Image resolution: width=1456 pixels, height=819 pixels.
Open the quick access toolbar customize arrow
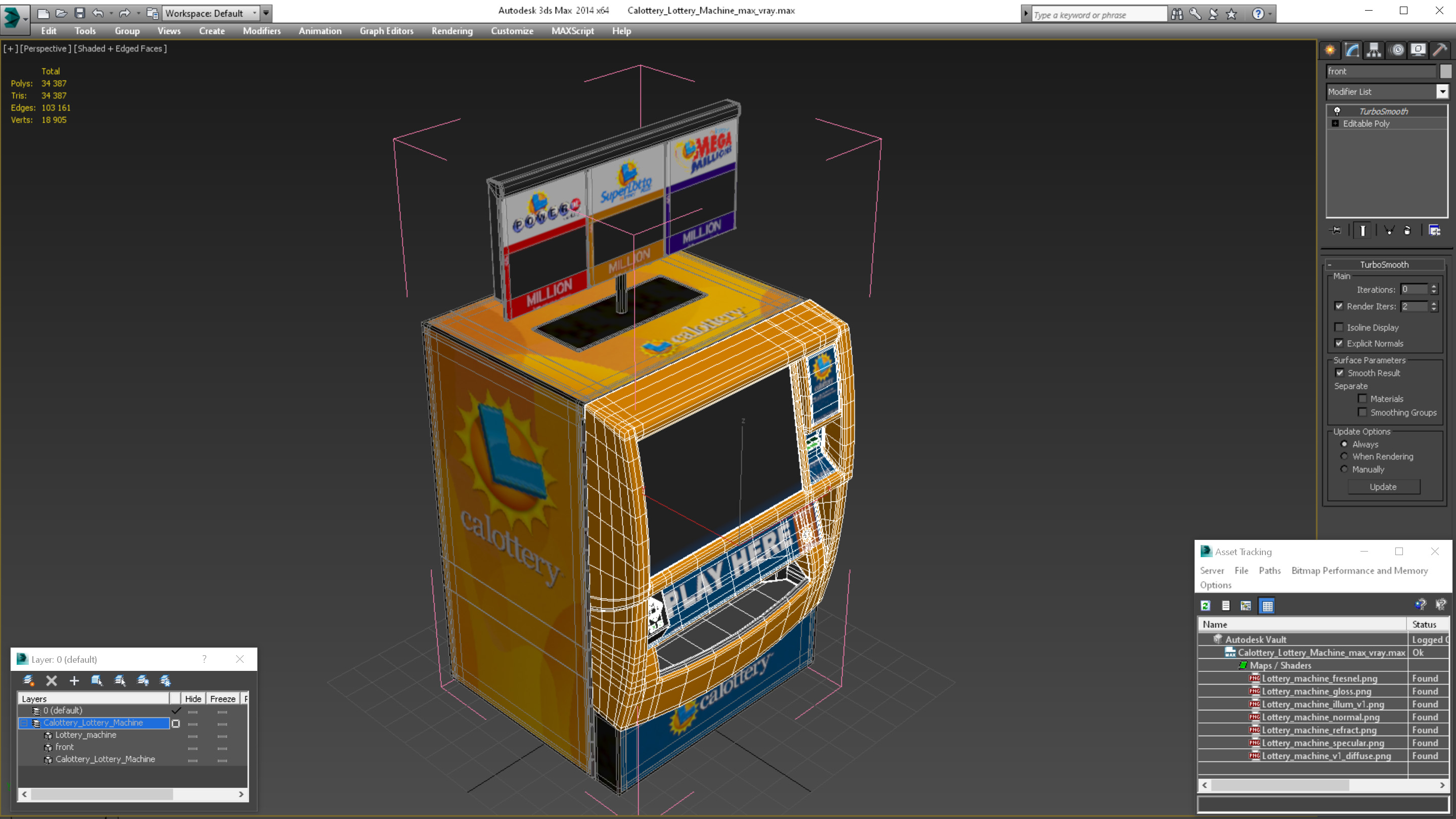[x=266, y=13]
